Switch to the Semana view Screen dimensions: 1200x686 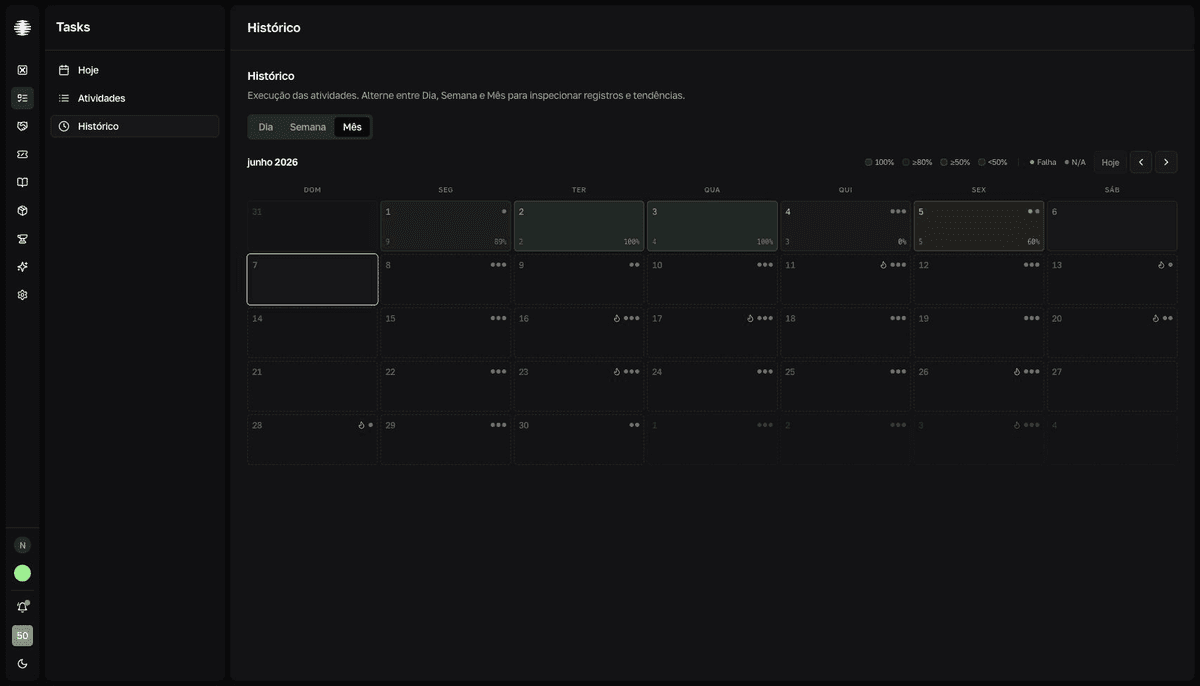click(x=308, y=127)
